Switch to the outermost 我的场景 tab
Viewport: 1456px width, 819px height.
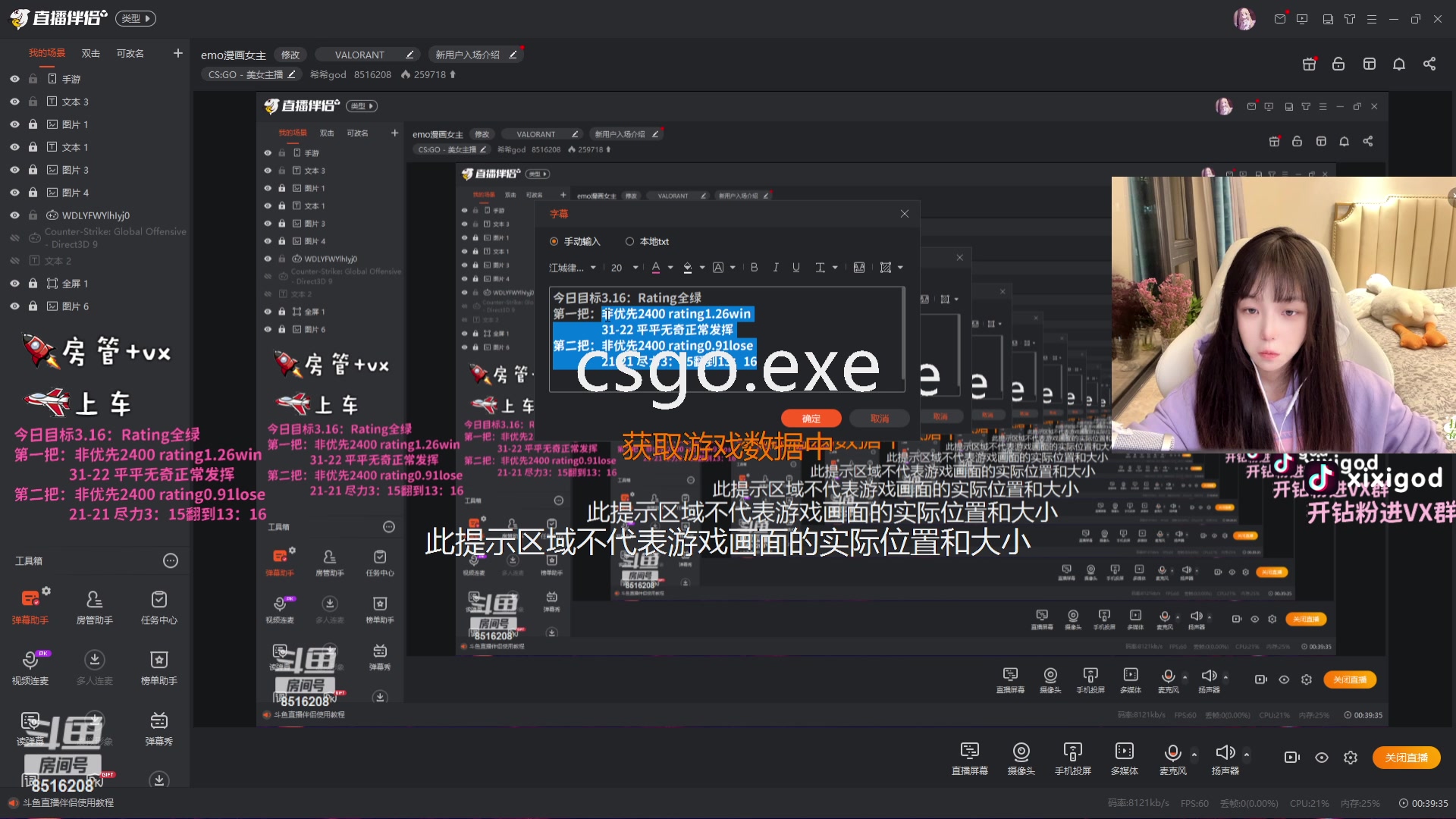47,53
